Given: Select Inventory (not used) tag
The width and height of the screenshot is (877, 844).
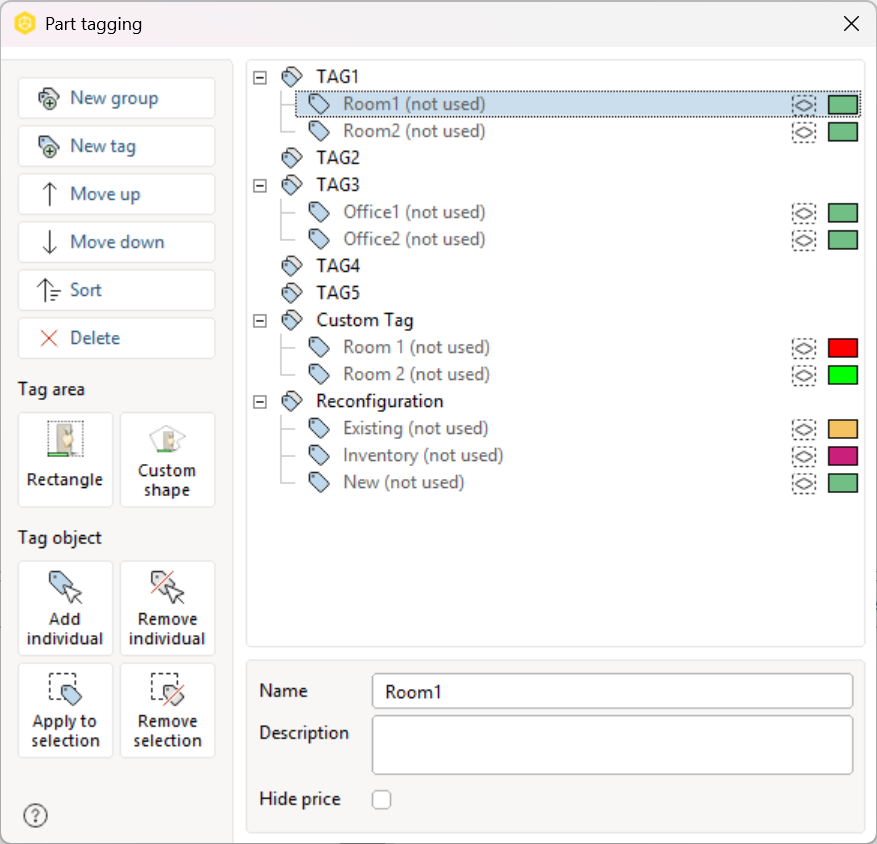Looking at the screenshot, I should (x=423, y=455).
